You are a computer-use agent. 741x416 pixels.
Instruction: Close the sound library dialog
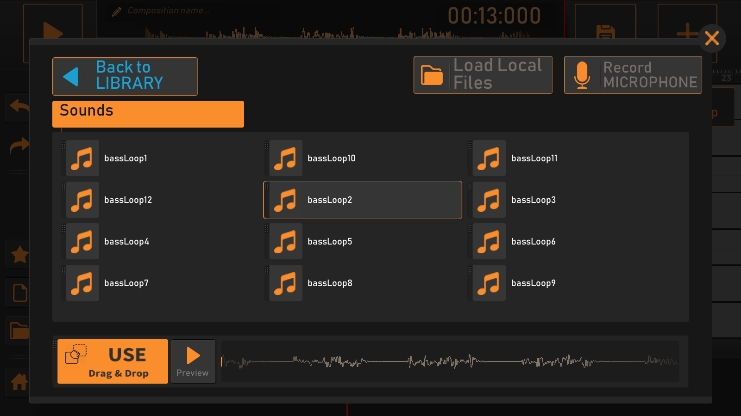(712, 38)
